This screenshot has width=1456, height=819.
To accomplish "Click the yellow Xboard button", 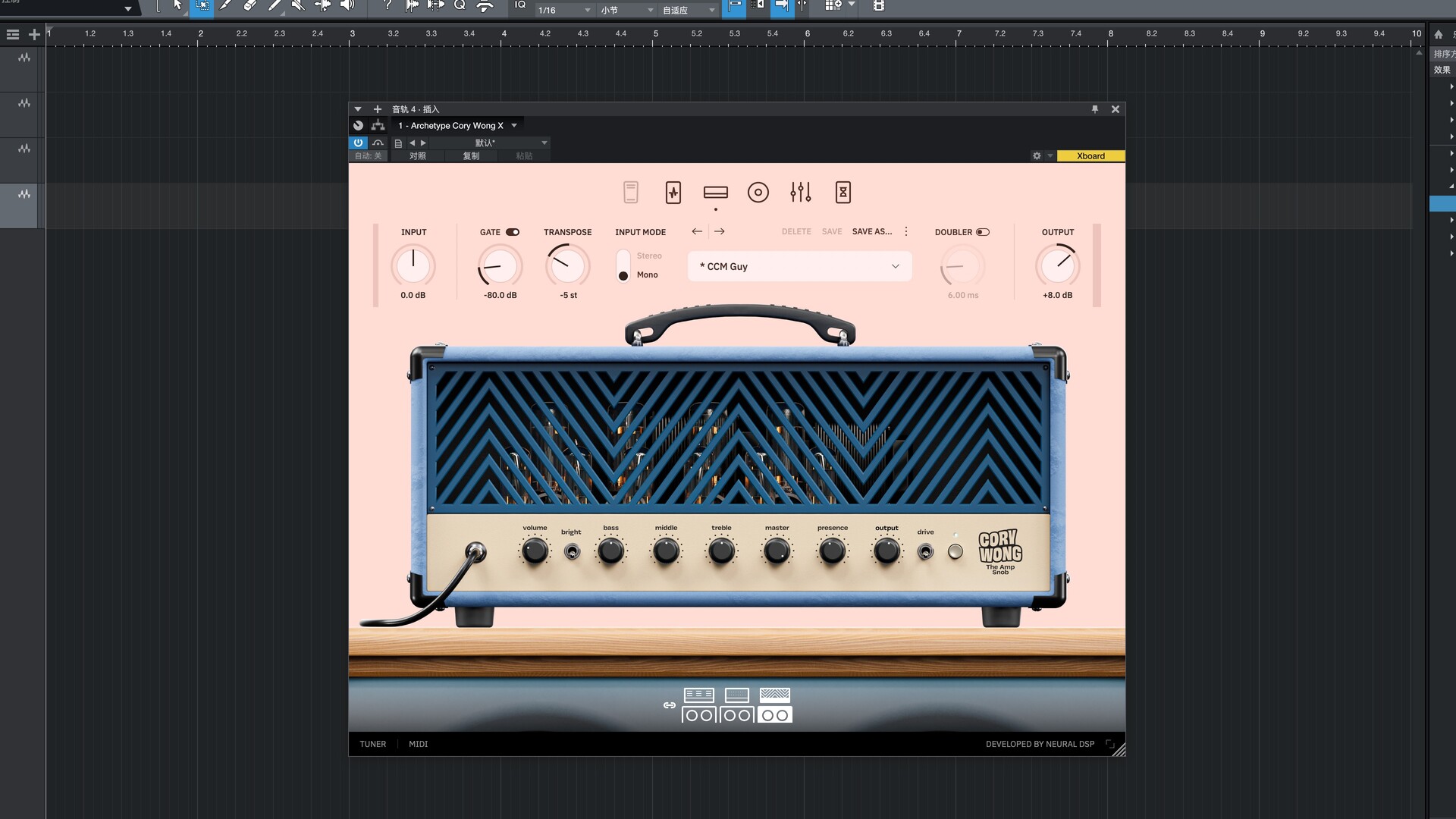I will coord(1090,156).
